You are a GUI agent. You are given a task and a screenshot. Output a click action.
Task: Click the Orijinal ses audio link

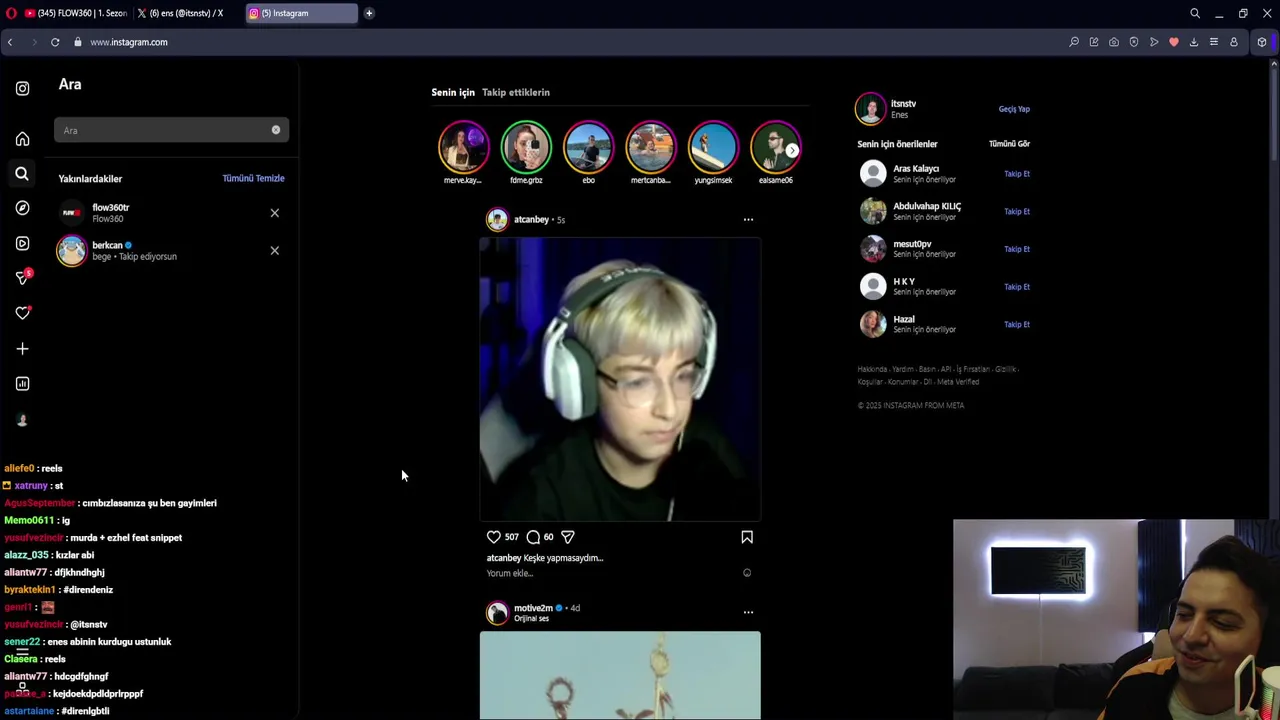pyautogui.click(x=531, y=619)
